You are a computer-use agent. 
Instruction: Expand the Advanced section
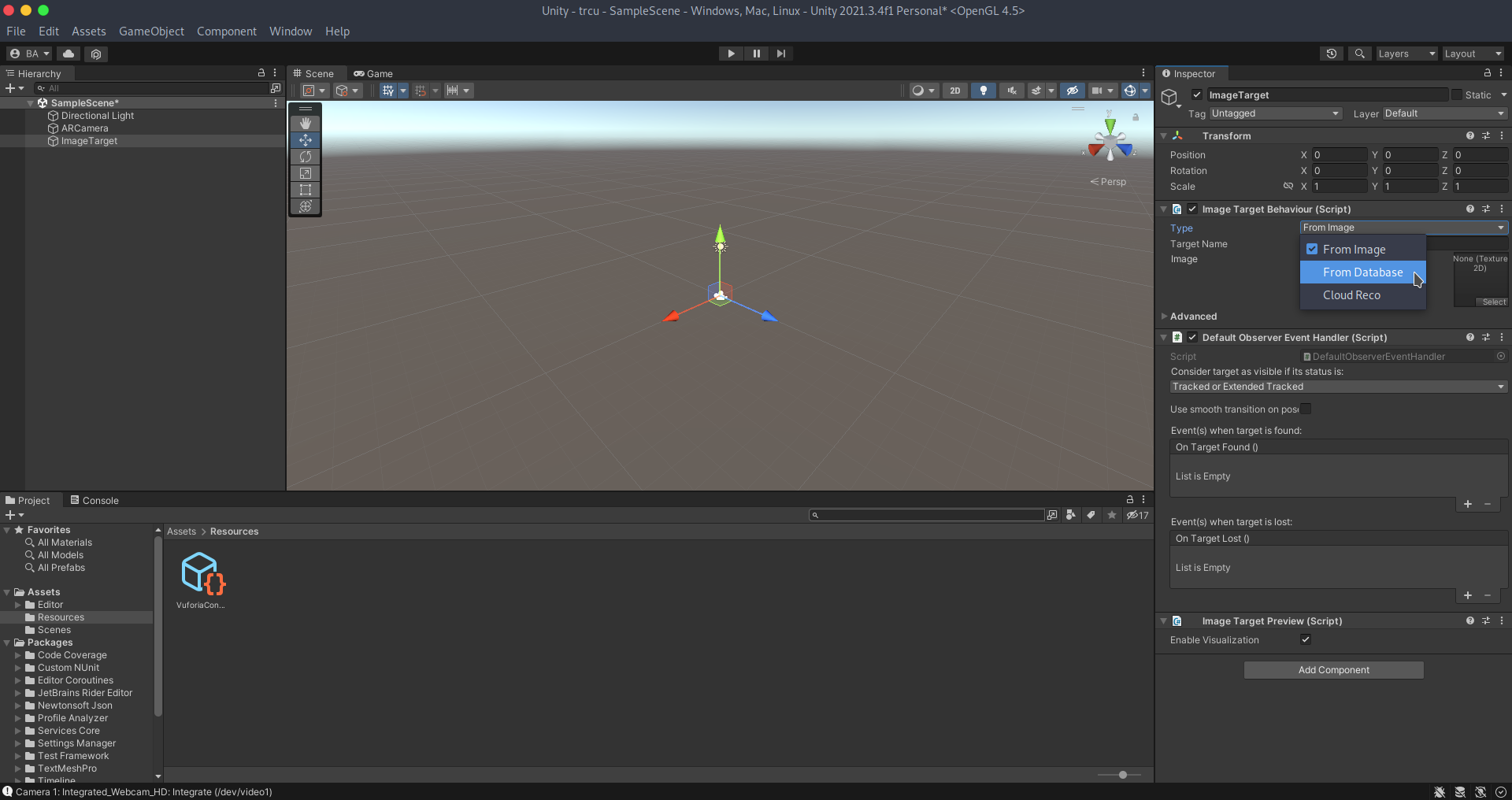[1164, 317]
